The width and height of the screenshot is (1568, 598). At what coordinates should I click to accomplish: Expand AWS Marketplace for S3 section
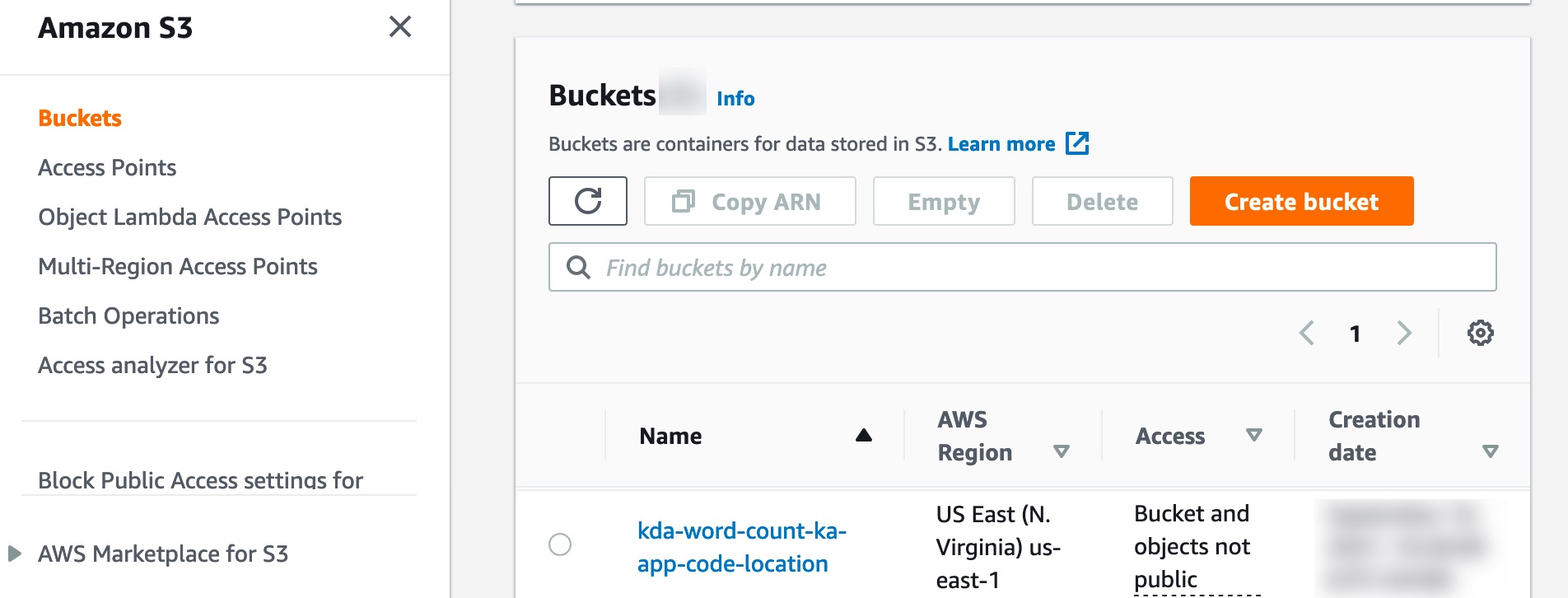pos(14,554)
